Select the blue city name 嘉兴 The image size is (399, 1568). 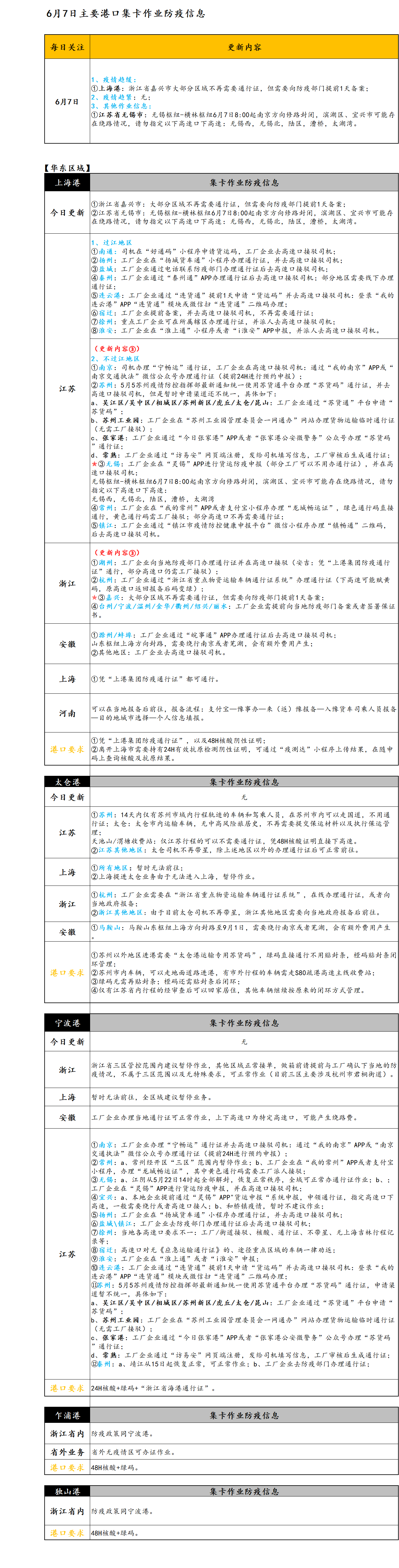pos(113,598)
